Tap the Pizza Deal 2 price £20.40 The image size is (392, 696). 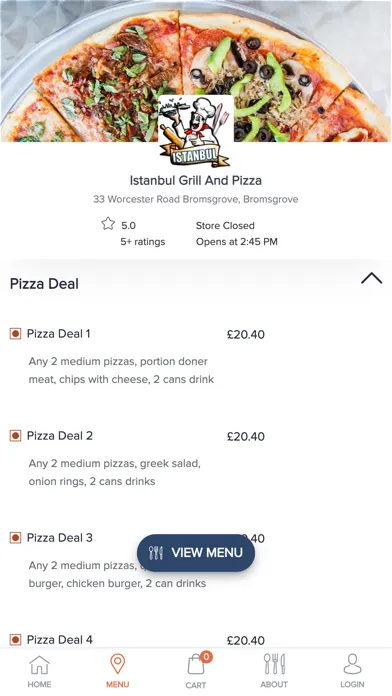coord(245,437)
